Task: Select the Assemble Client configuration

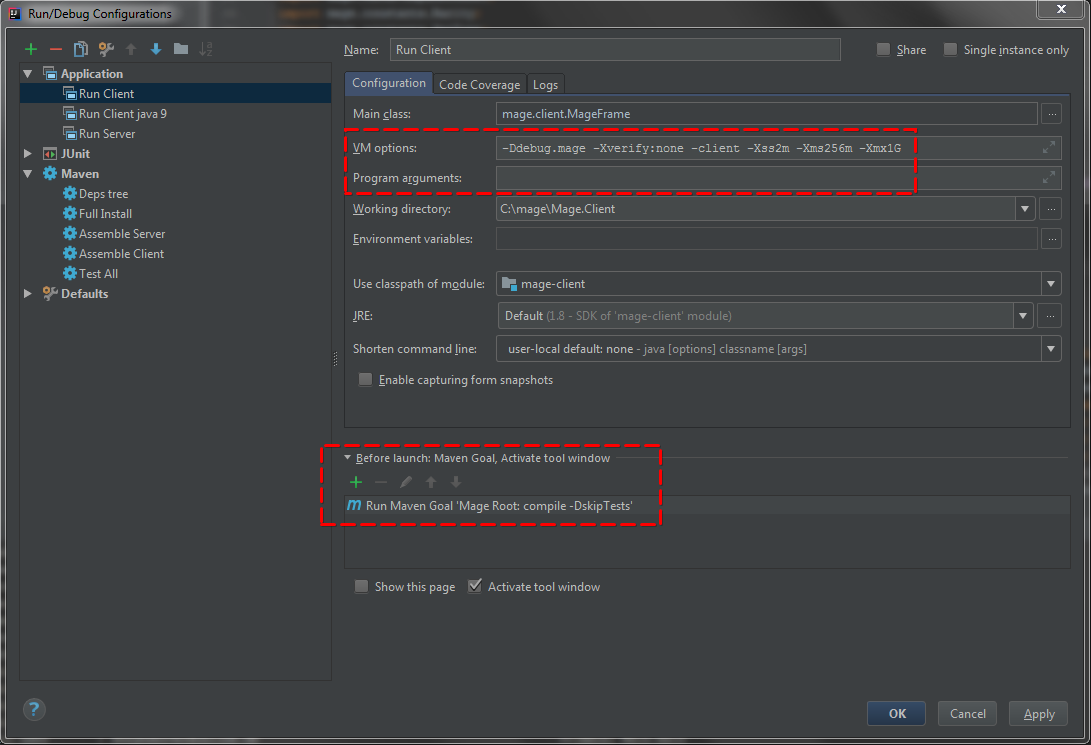Action: [175, 254]
